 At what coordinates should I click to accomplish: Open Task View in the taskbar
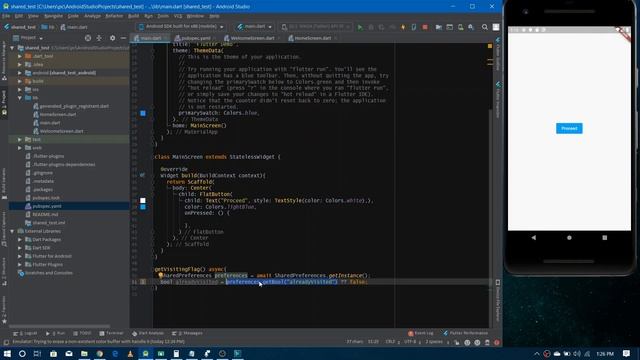[x=37, y=353]
